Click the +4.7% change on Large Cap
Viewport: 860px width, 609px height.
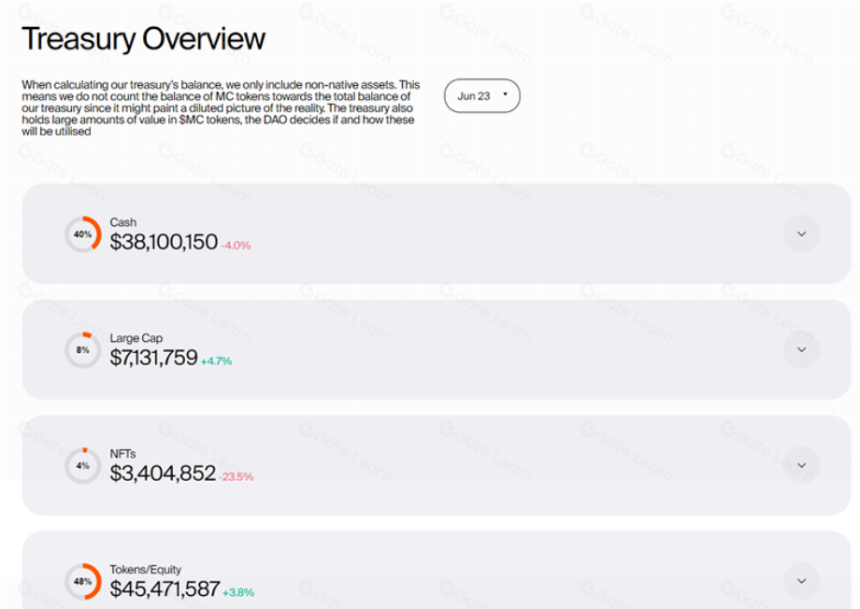click(x=217, y=361)
